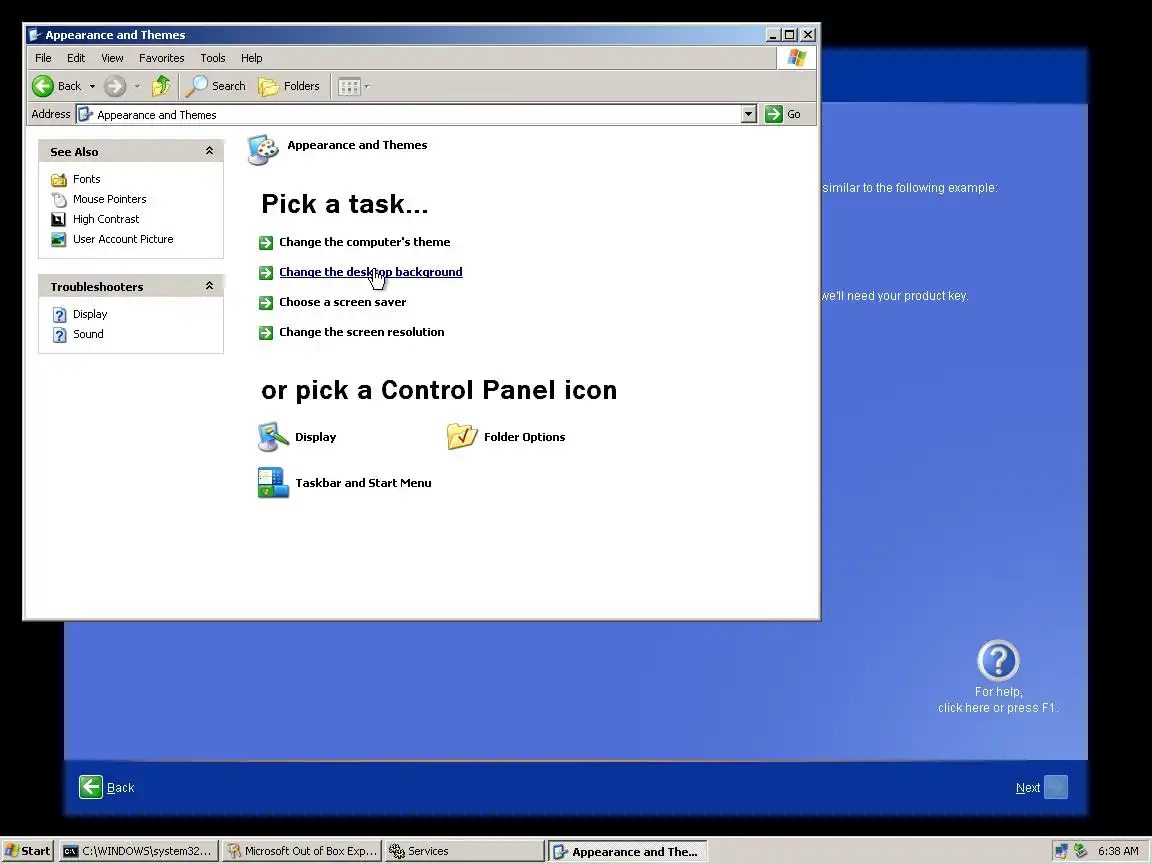The height and width of the screenshot is (864, 1152).
Task: Click arrow icon beside Change the screen resolution
Action: [x=266, y=333]
